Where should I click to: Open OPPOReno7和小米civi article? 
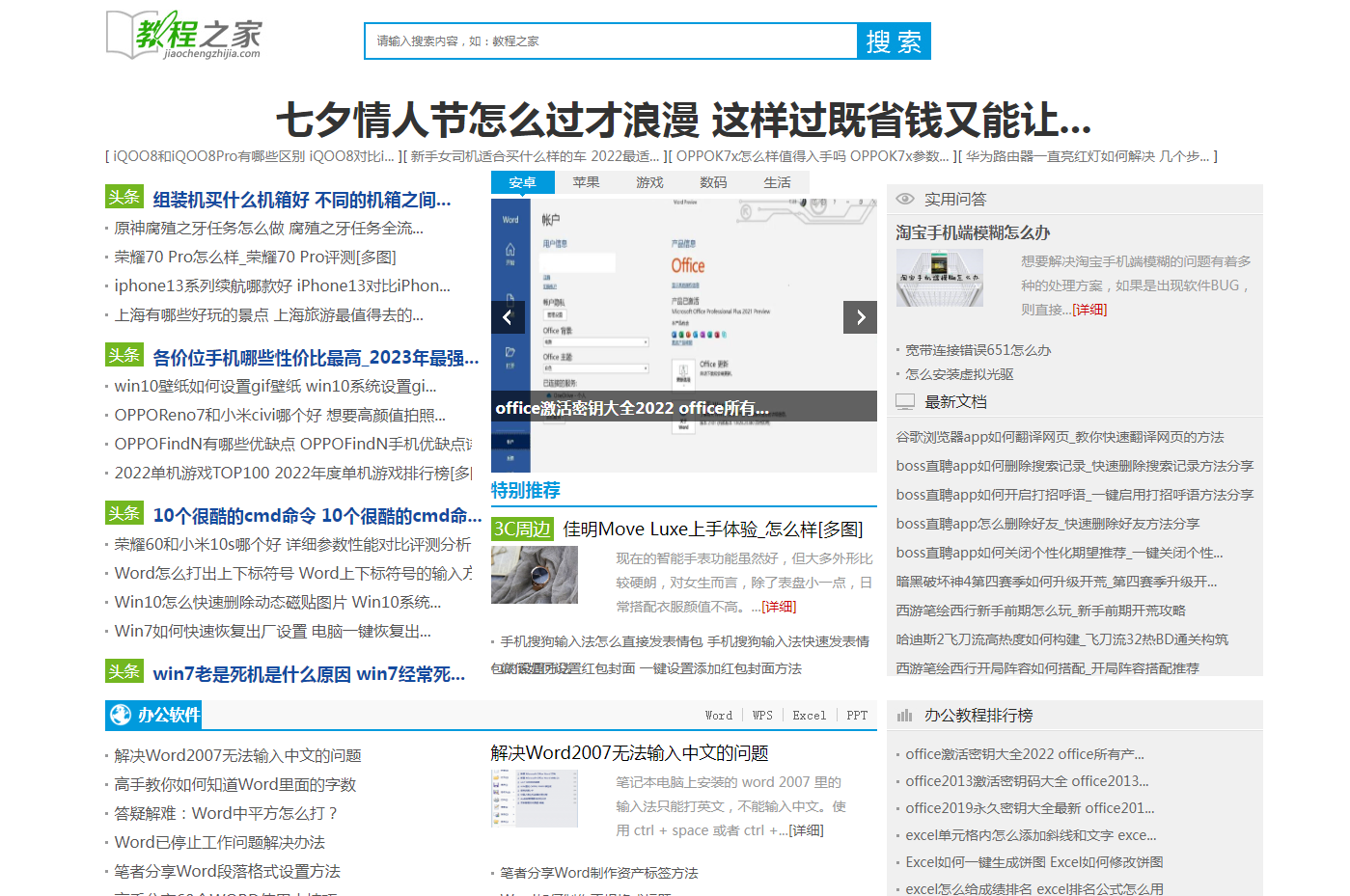coord(280,416)
